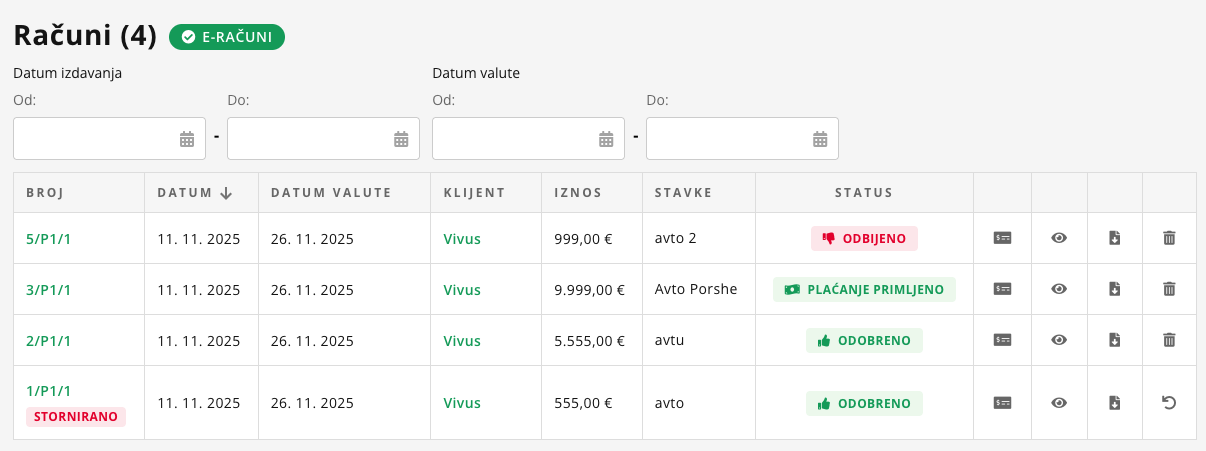Open Vivus client link in first row
The height and width of the screenshot is (451, 1206).
(x=462, y=239)
